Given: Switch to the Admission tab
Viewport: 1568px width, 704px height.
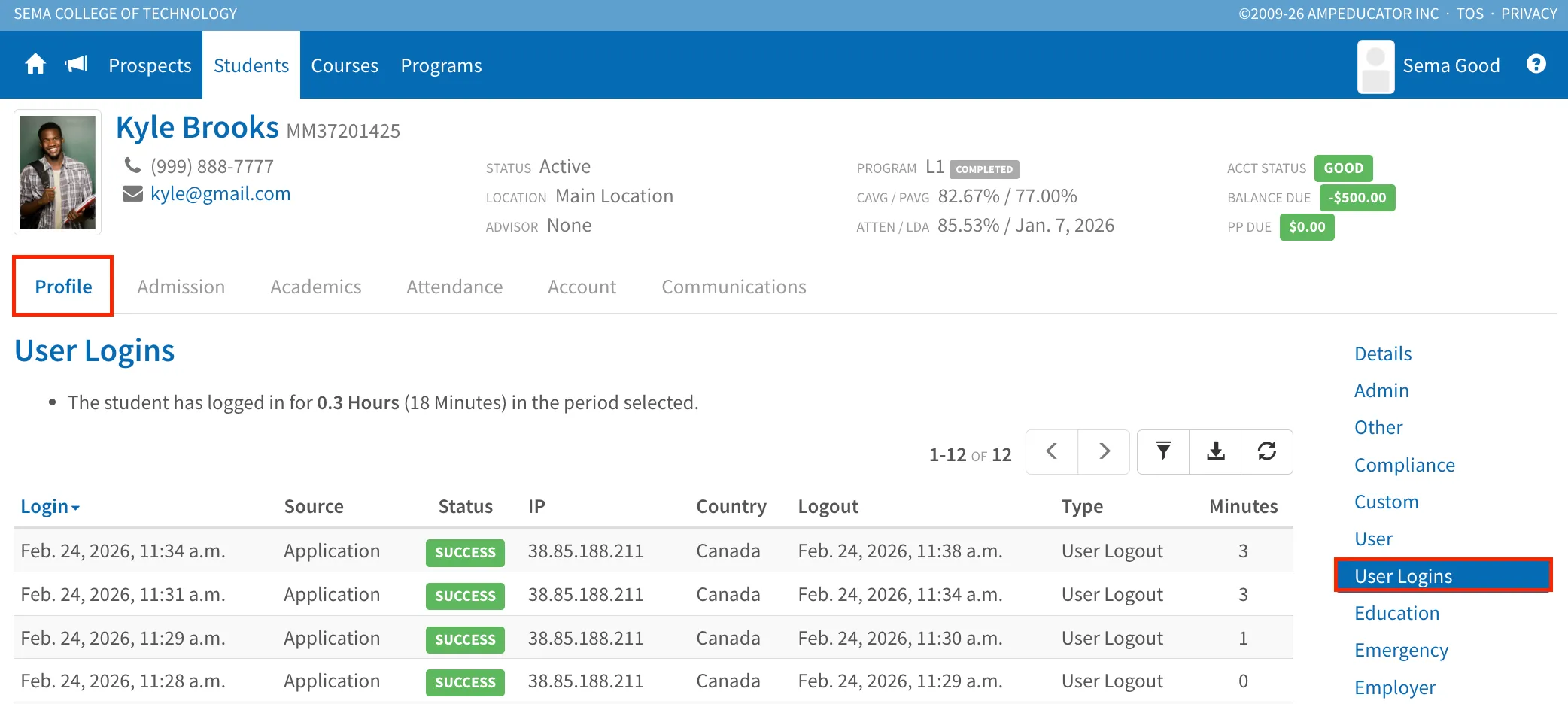Looking at the screenshot, I should pyautogui.click(x=181, y=287).
